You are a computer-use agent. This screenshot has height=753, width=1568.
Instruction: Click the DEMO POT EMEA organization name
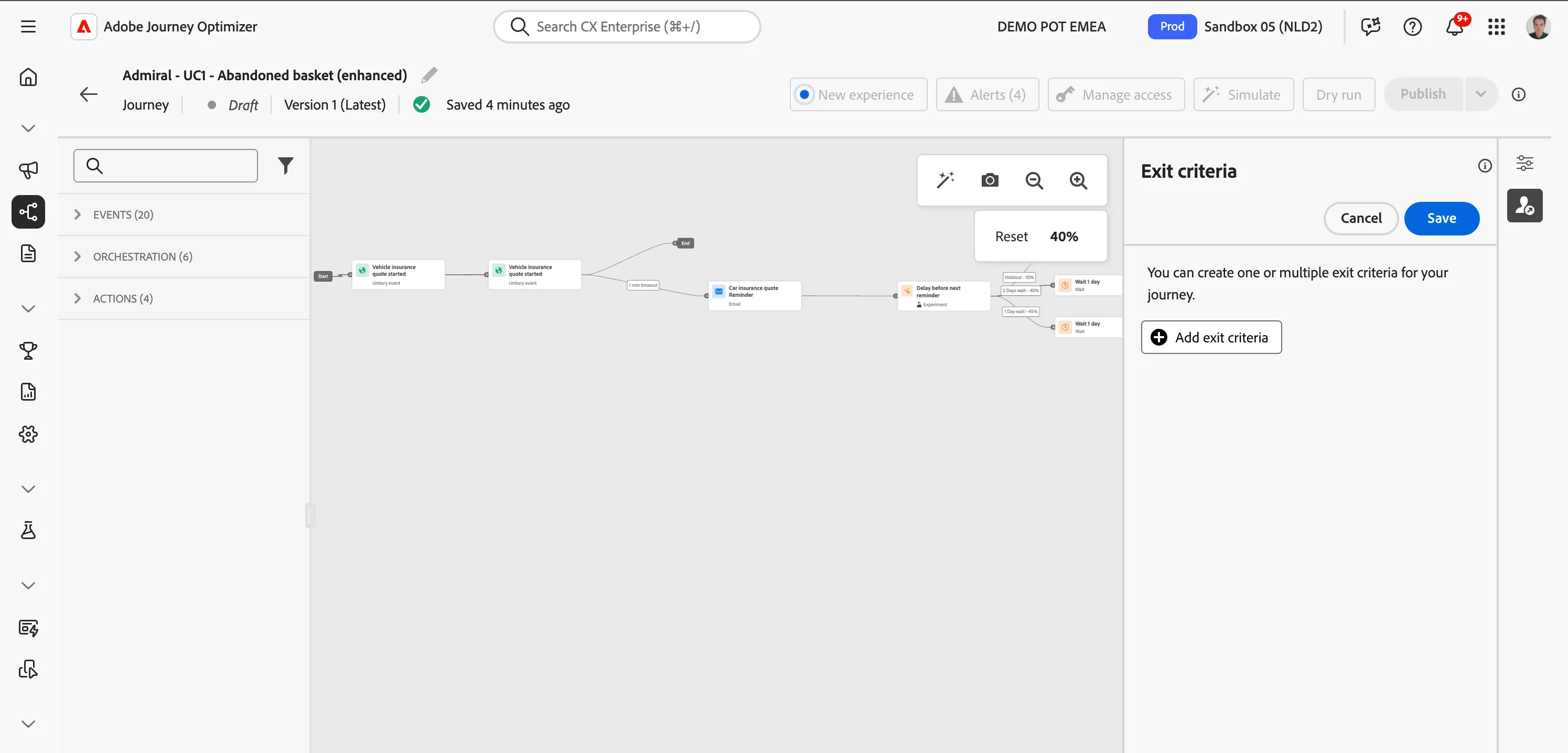(1051, 26)
